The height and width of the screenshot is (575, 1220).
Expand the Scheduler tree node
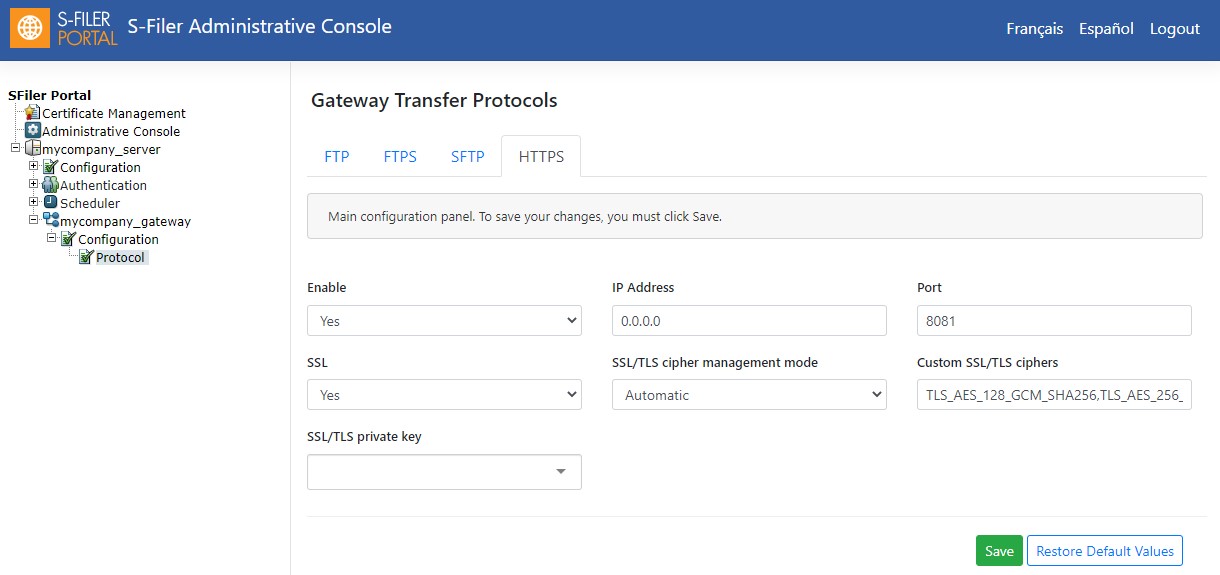(33, 203)
